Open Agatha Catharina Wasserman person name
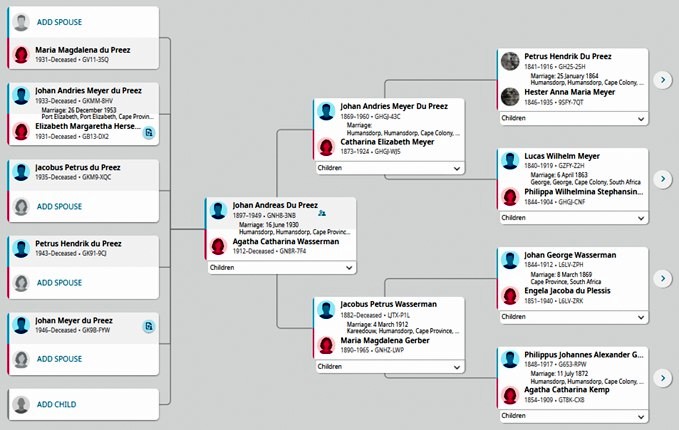Screen dimensions: 679x430 tap(286, 242)
